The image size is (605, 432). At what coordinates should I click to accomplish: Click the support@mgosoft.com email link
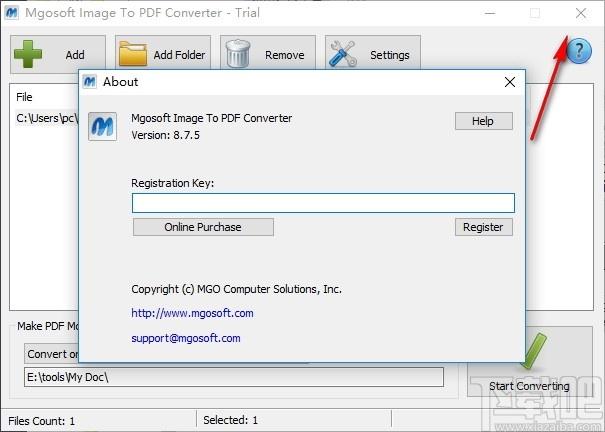click(186, 338)
